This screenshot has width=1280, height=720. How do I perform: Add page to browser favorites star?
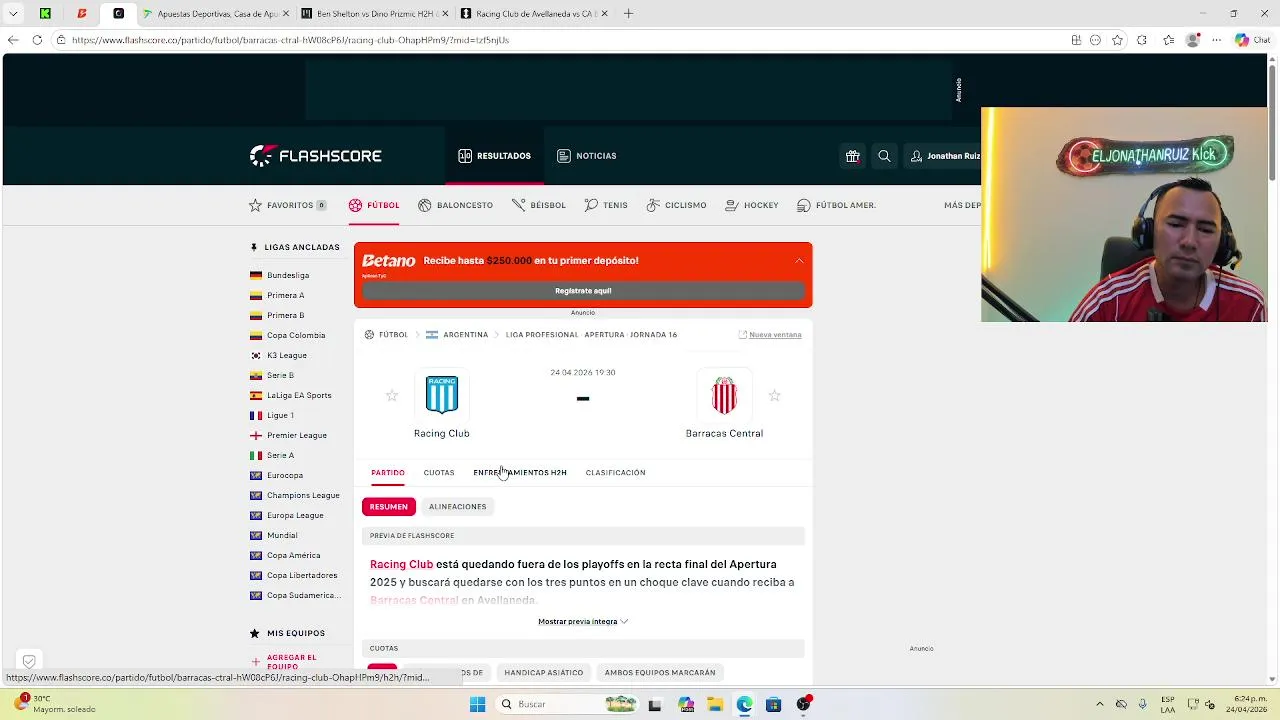1117,40
